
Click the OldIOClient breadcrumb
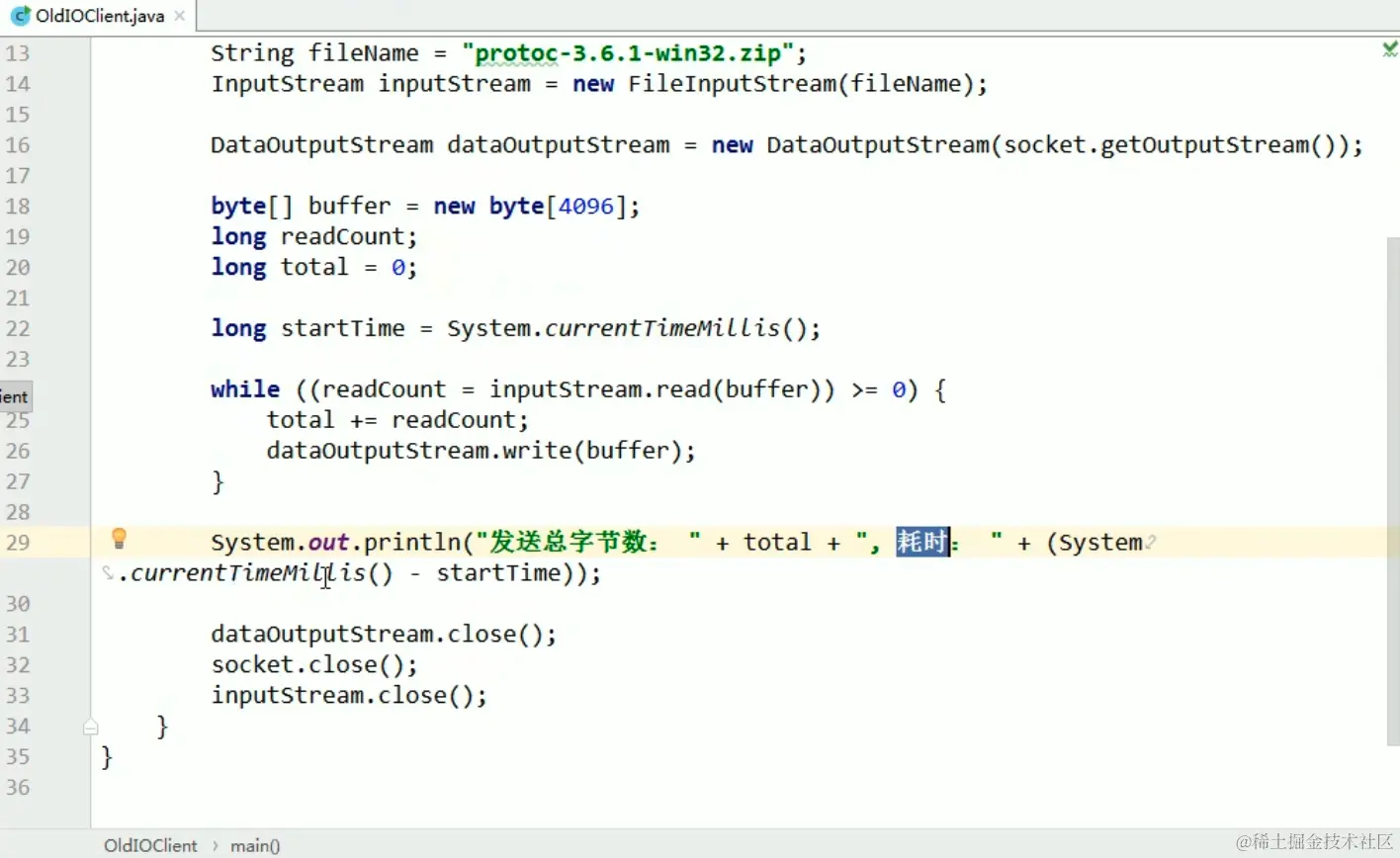click(x=150, y=845)
